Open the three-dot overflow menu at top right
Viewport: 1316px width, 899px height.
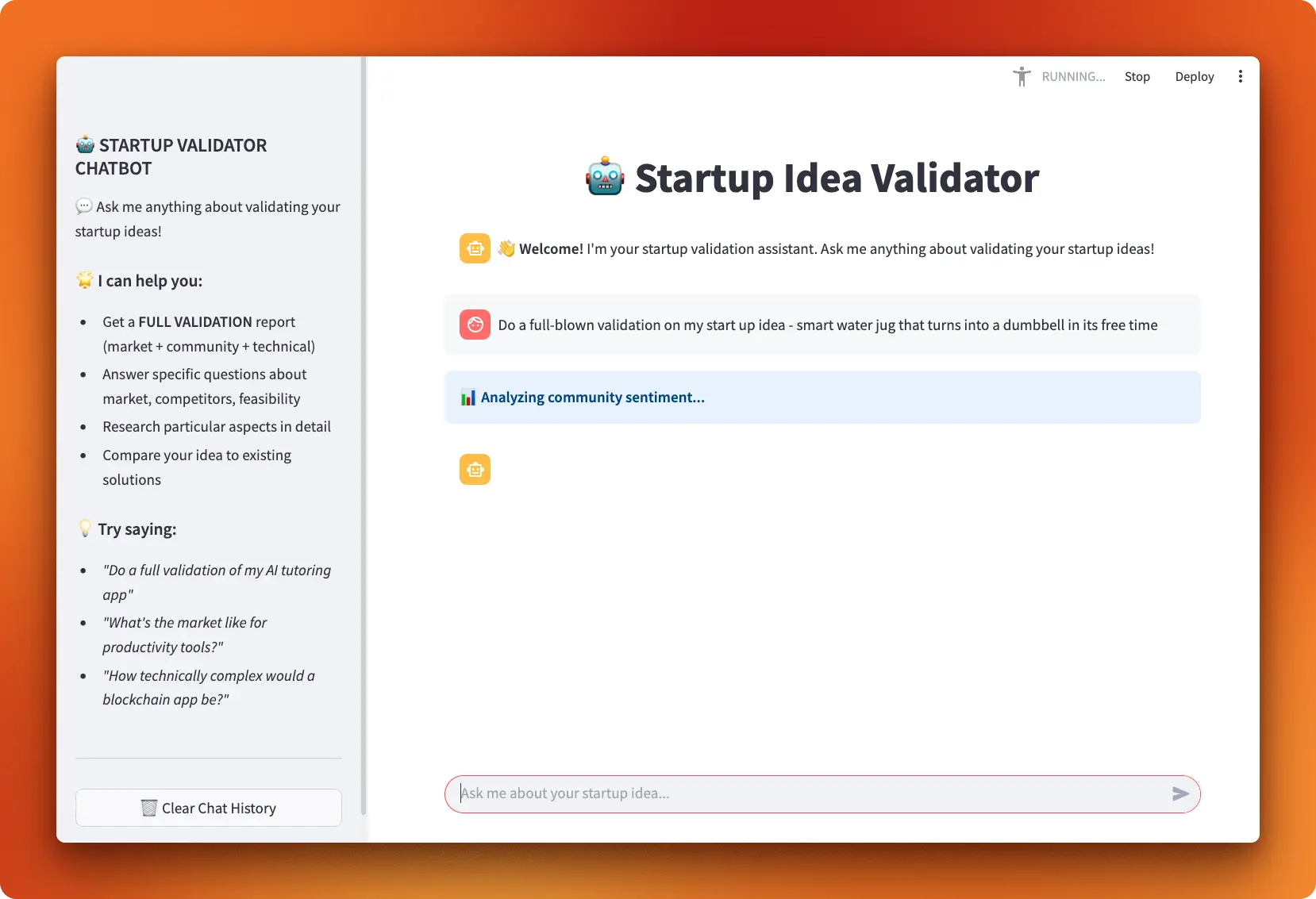pos(1241,76)
